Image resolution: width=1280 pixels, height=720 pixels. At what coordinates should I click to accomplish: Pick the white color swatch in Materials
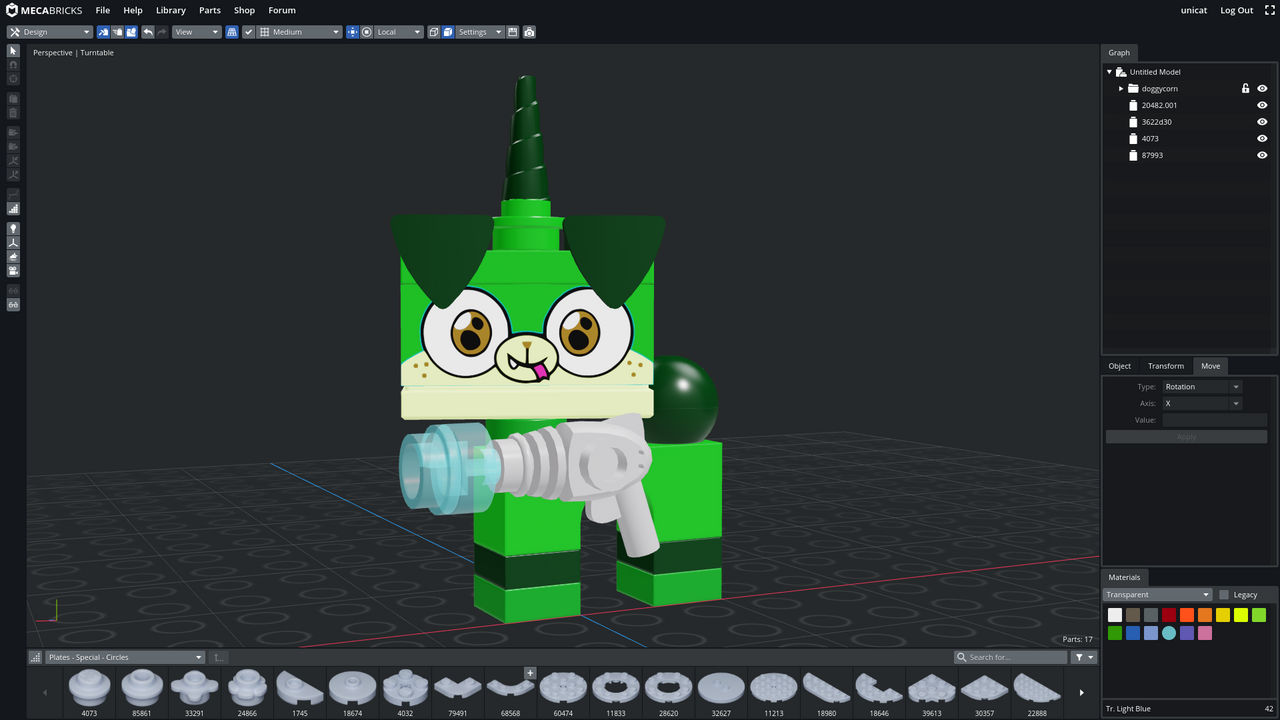tap(1115, 615)
